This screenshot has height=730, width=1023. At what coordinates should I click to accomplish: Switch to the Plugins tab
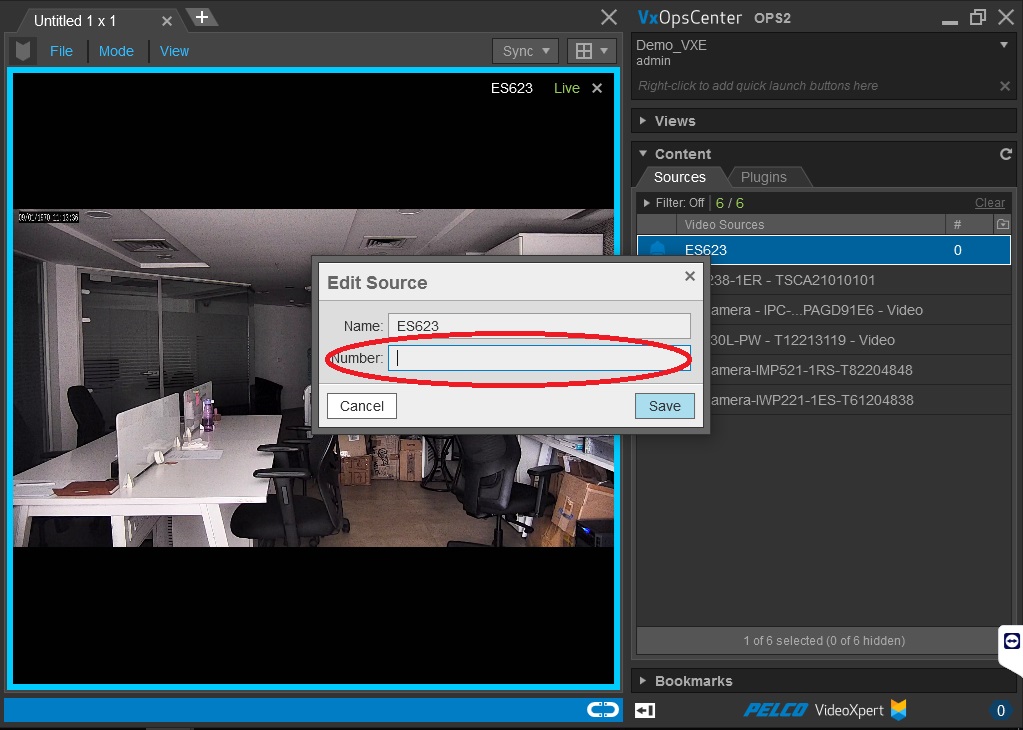pyautogui.click(x=763, y=177)
